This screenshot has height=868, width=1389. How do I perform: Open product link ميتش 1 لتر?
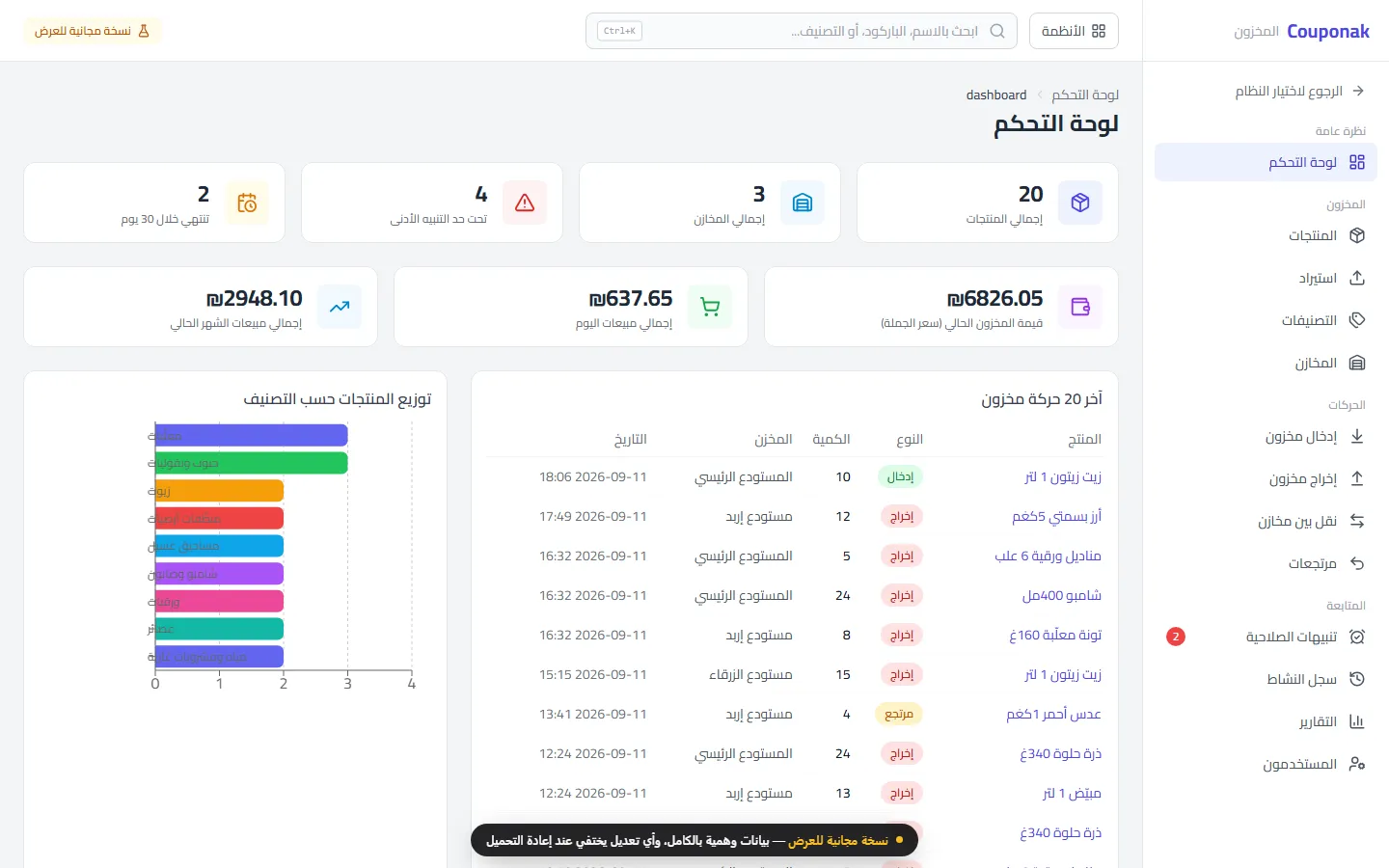tap(1072, 793)
